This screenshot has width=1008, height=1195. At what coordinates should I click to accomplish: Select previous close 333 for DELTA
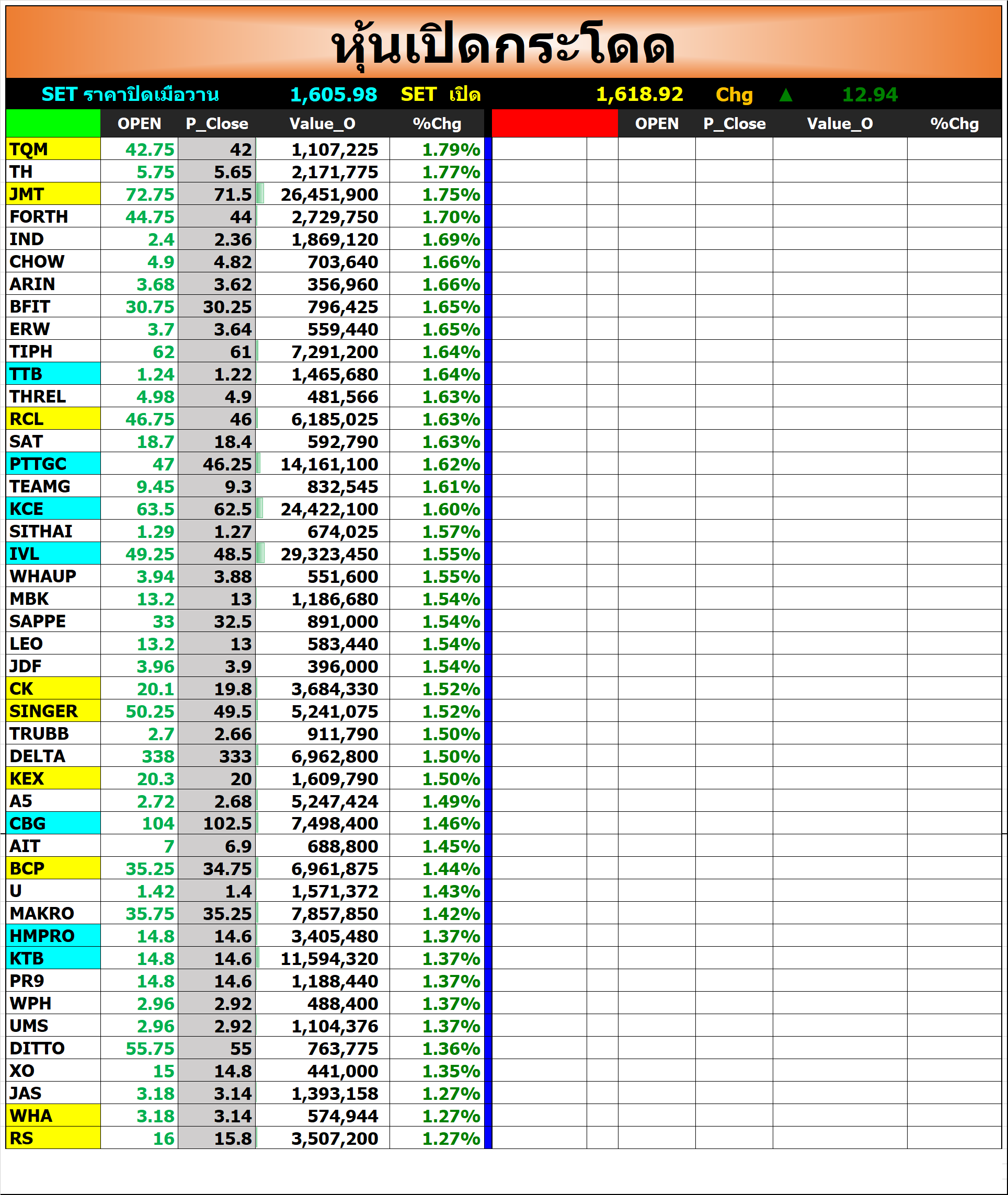(x=235, y=756)
